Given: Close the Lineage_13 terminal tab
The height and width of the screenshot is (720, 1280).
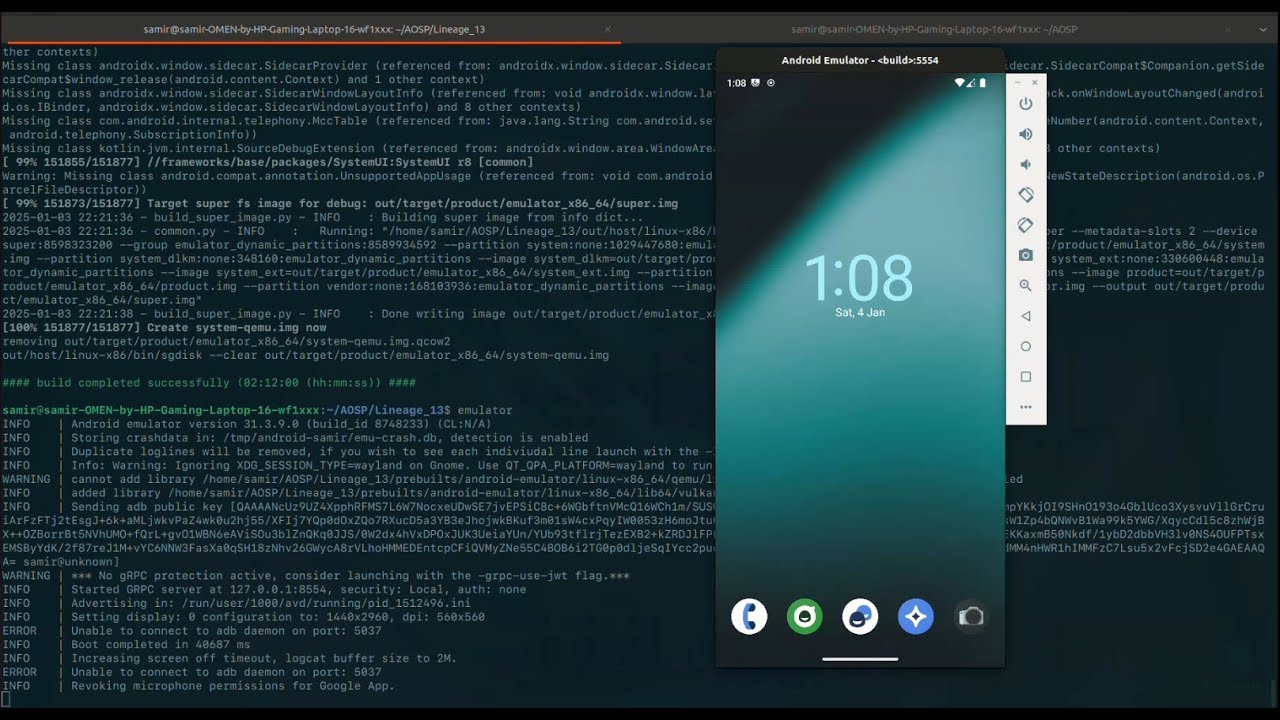Looking at the screenshot, I should (607, 29).
